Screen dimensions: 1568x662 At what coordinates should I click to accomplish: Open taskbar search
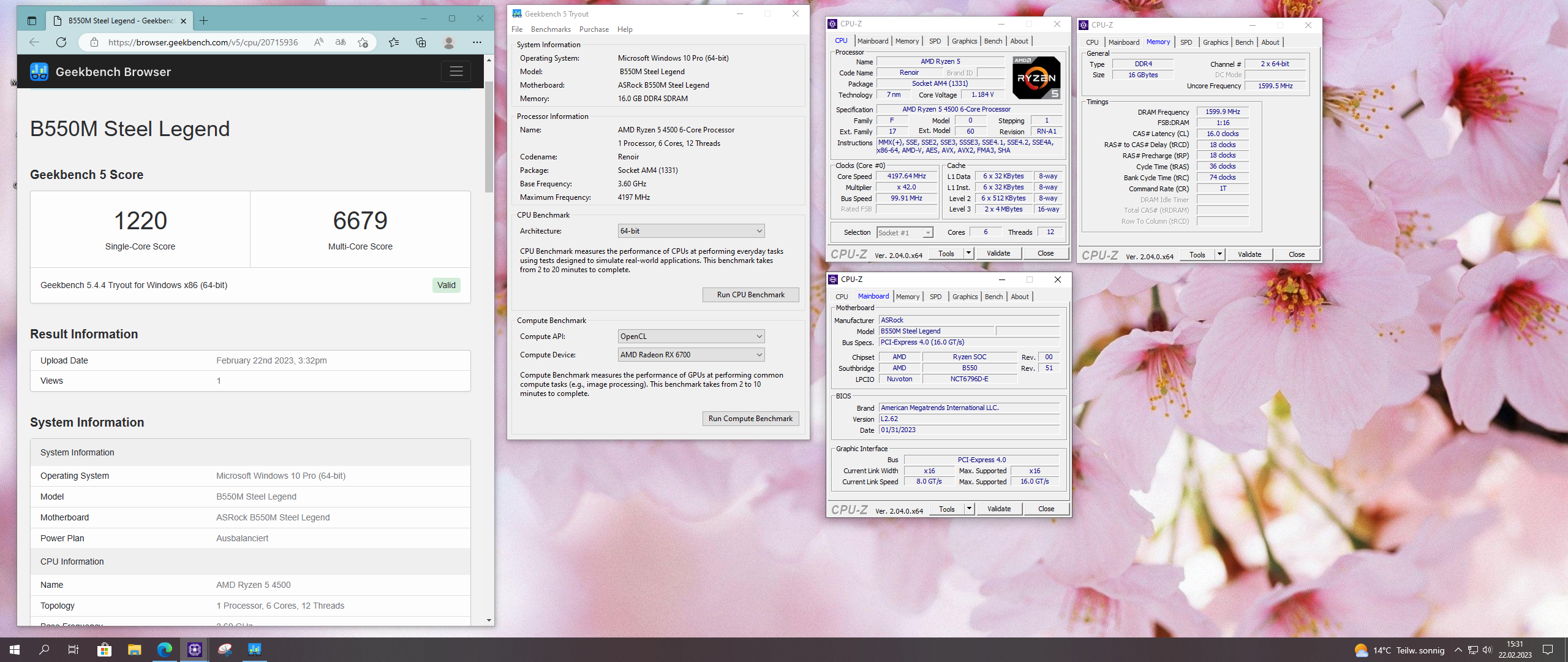[x=44, y=650]
